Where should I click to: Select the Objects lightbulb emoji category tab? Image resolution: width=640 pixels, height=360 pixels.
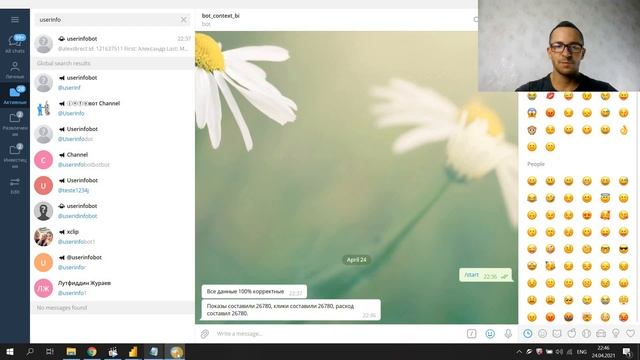tap(616, 334)
